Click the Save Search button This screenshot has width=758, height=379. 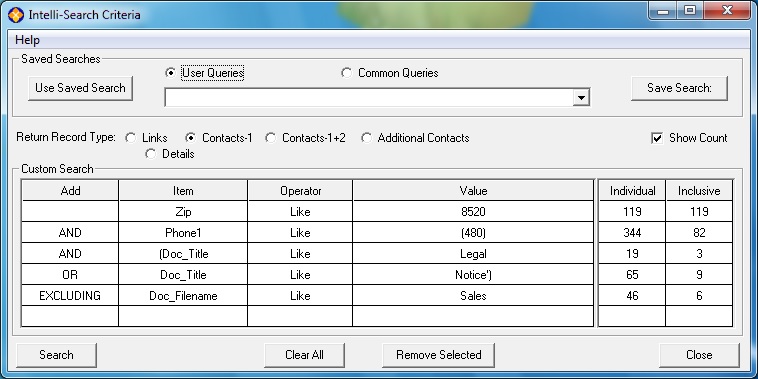679,88
